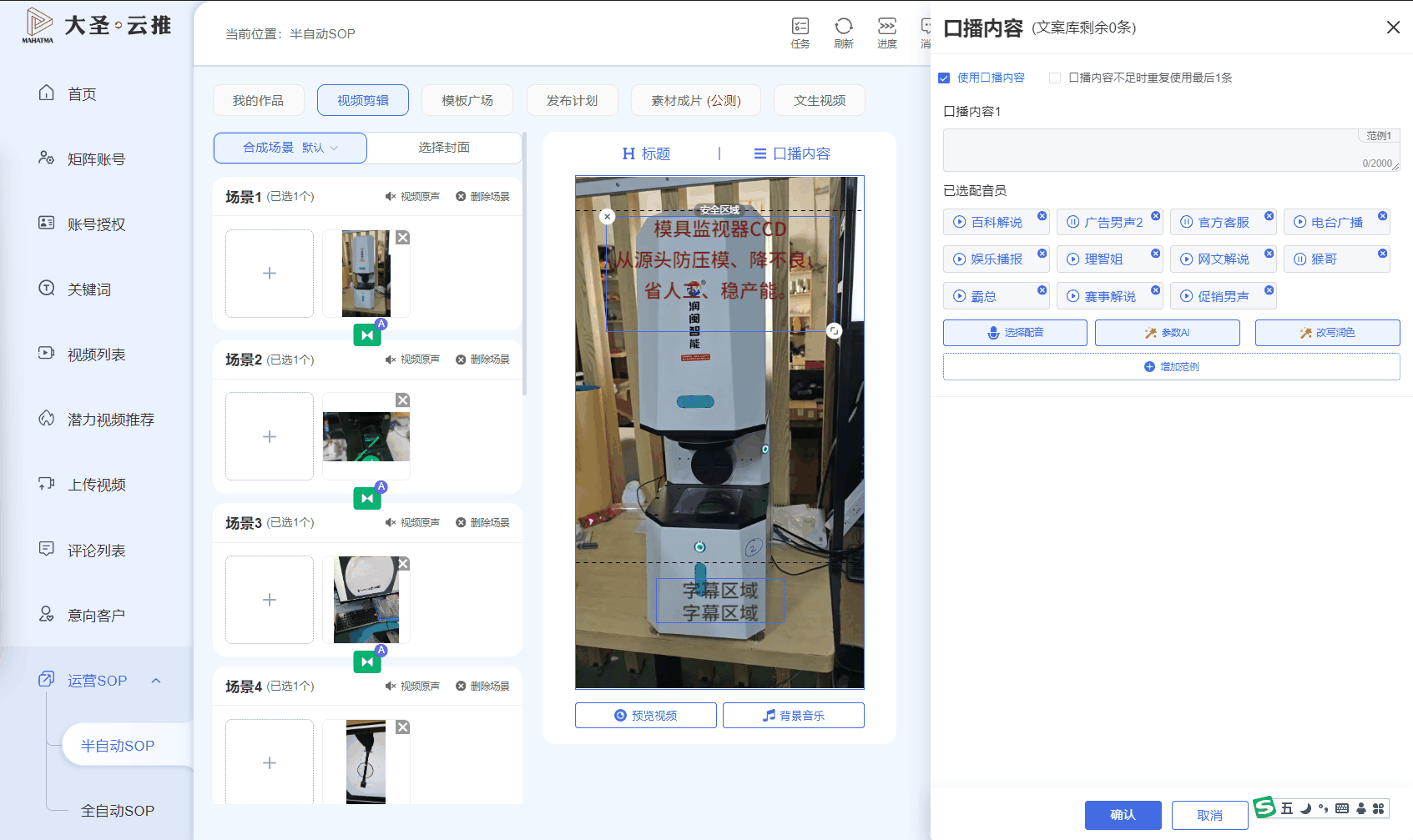Open 背景音乐 settings
Viewport: 1413px width, 840px height.
coord(794,716)
